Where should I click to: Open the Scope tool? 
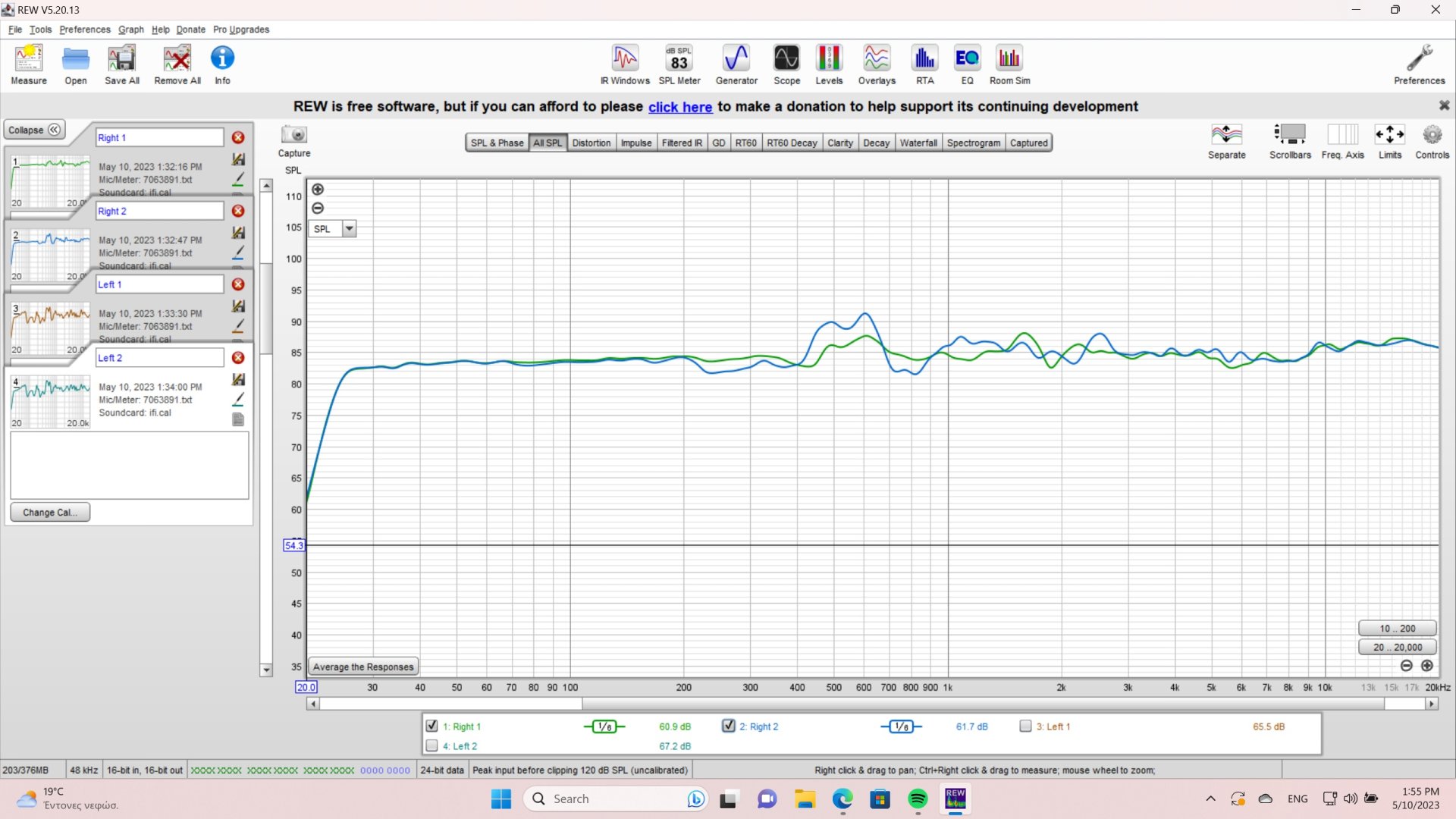click(x=786, y=64)
